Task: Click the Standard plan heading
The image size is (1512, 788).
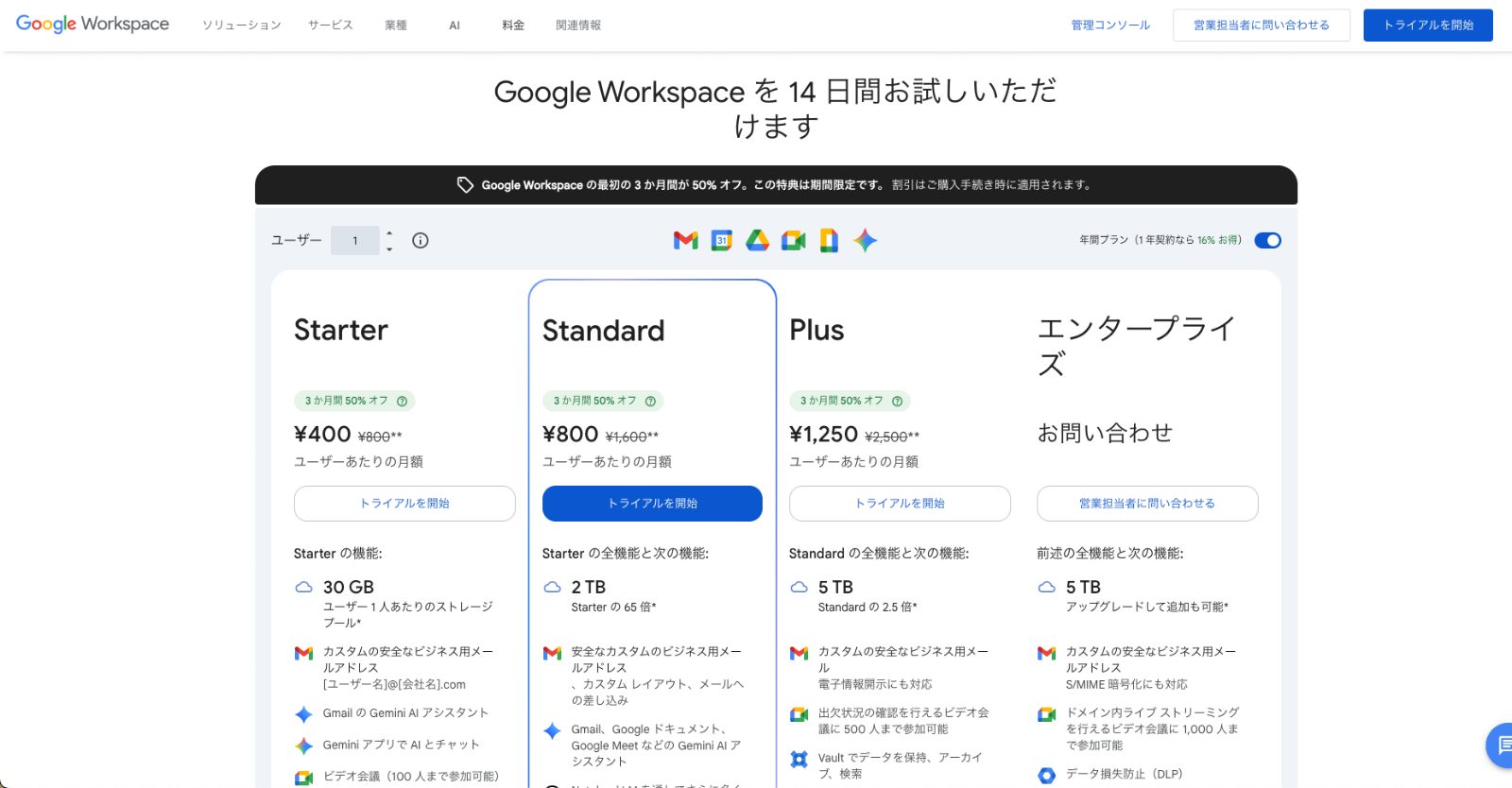Action: click(603, 331)
